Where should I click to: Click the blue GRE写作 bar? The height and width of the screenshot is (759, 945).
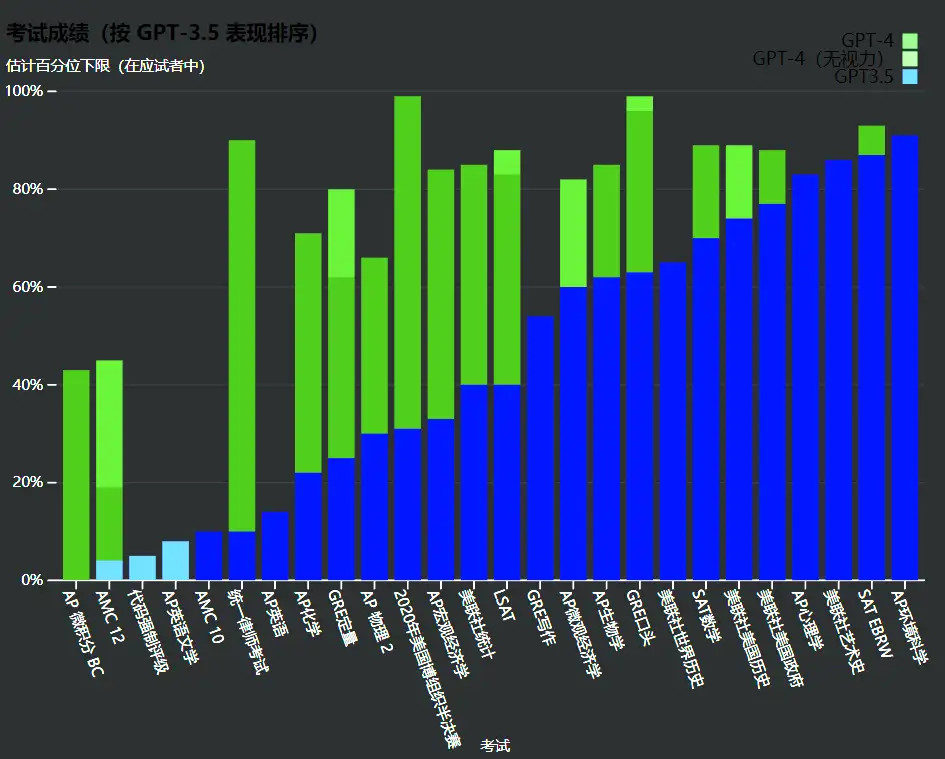[x=540, y=448]
